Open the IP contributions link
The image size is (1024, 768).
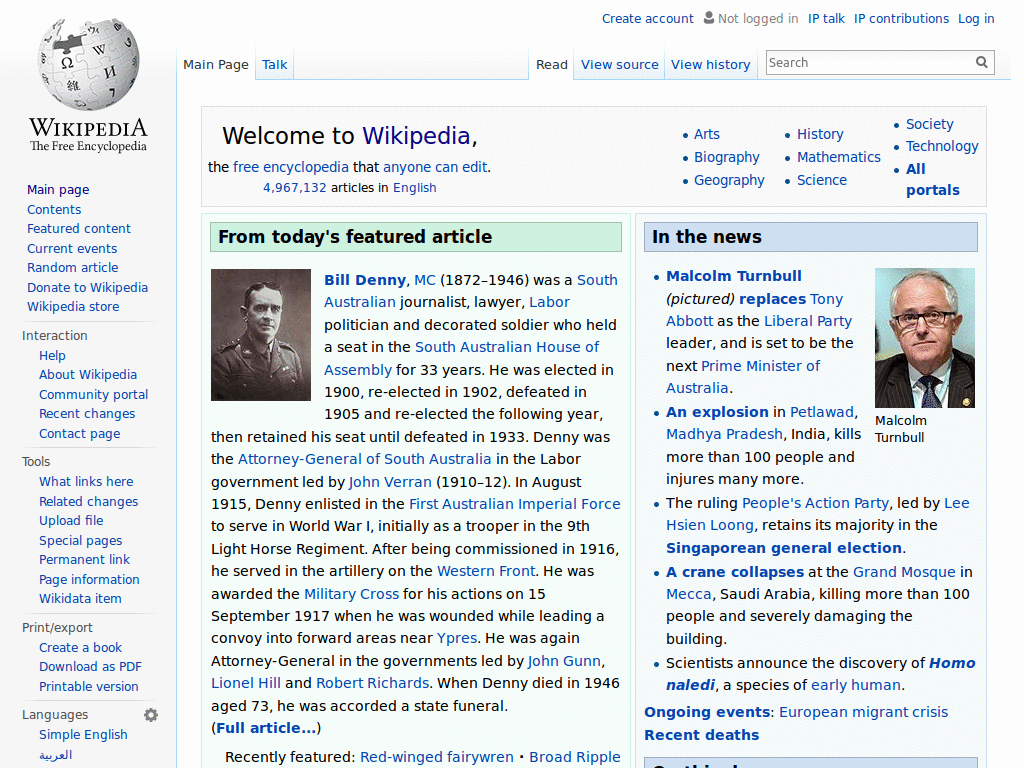tap(901, 18)
